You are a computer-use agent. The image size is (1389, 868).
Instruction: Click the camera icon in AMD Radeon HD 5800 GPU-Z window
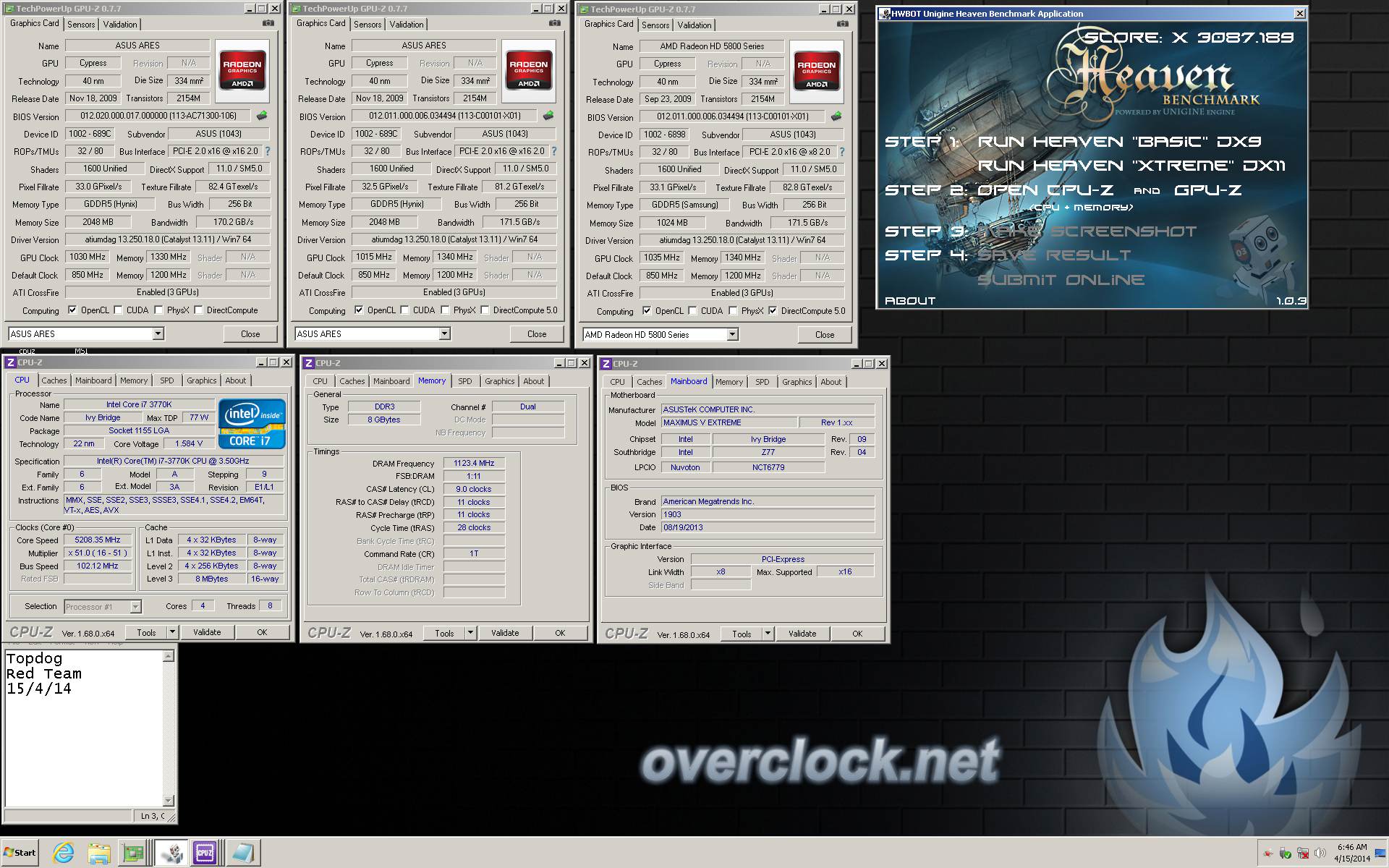click(843, 24)
